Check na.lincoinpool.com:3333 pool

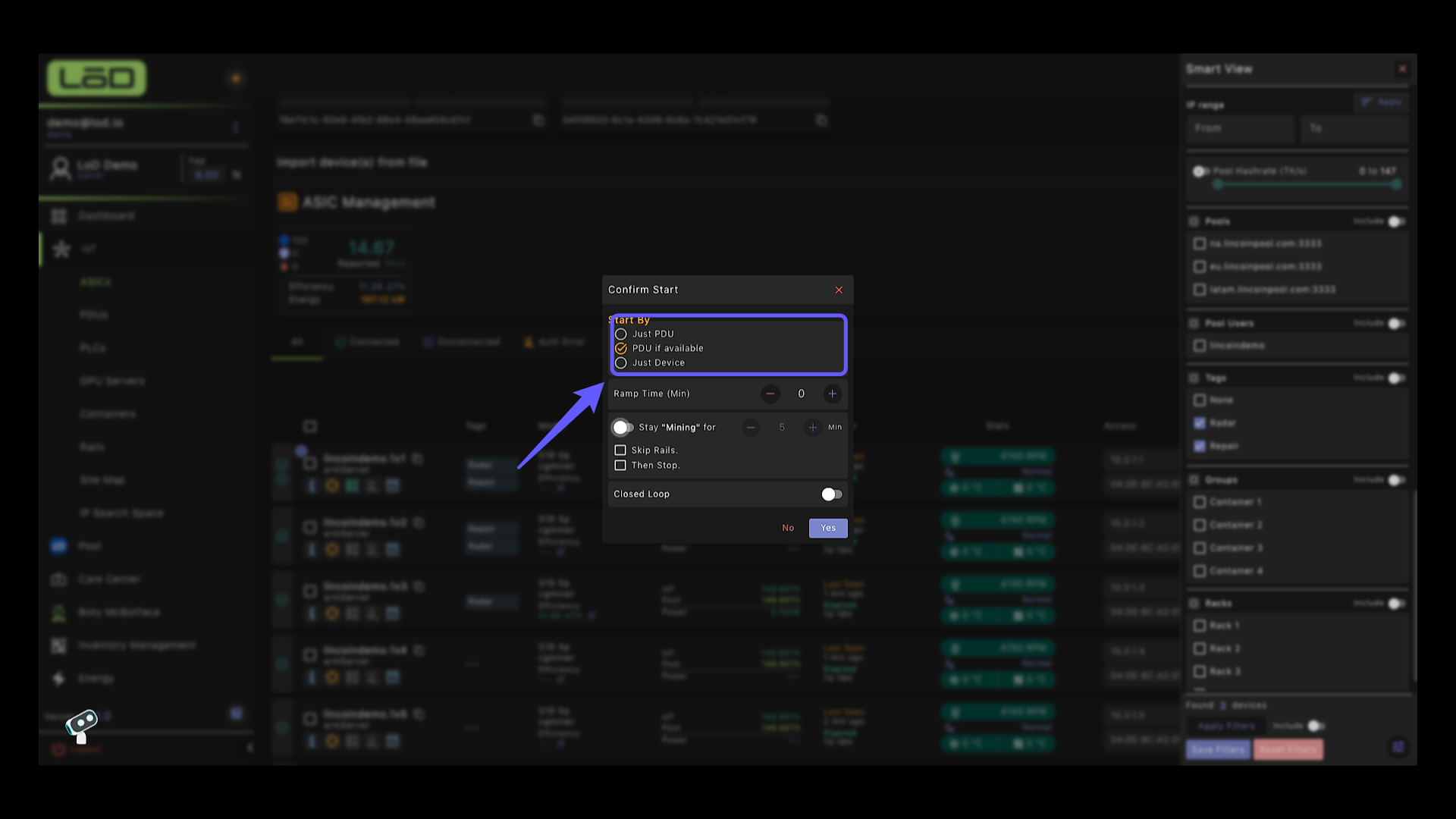(1200, 243)
